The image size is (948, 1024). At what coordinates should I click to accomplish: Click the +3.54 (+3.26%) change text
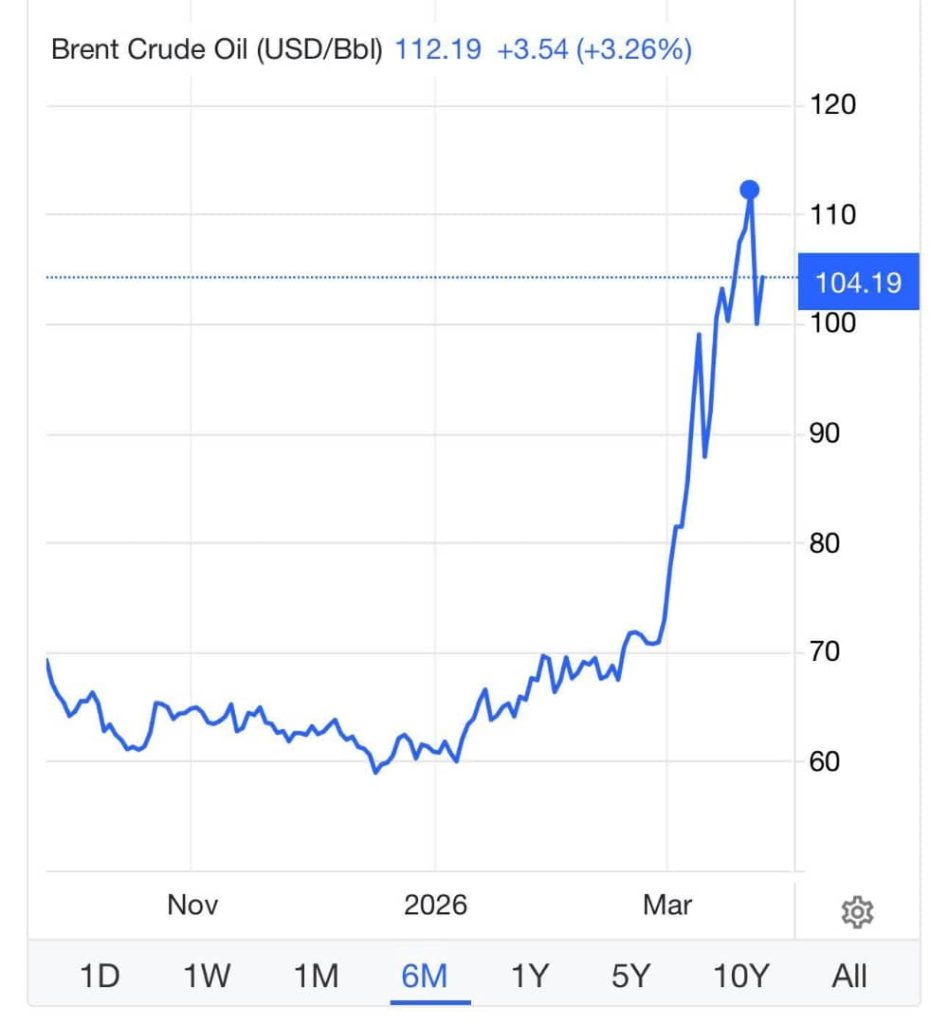[594, 50]
